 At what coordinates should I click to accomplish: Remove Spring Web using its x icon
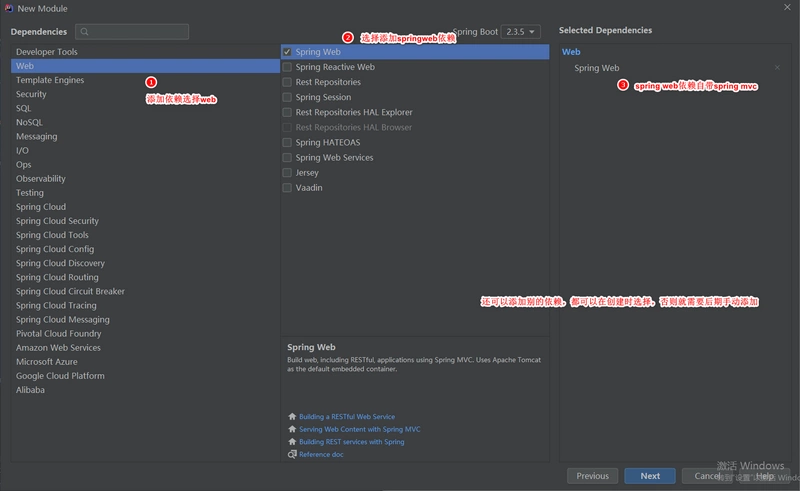[x=777, y=67]
